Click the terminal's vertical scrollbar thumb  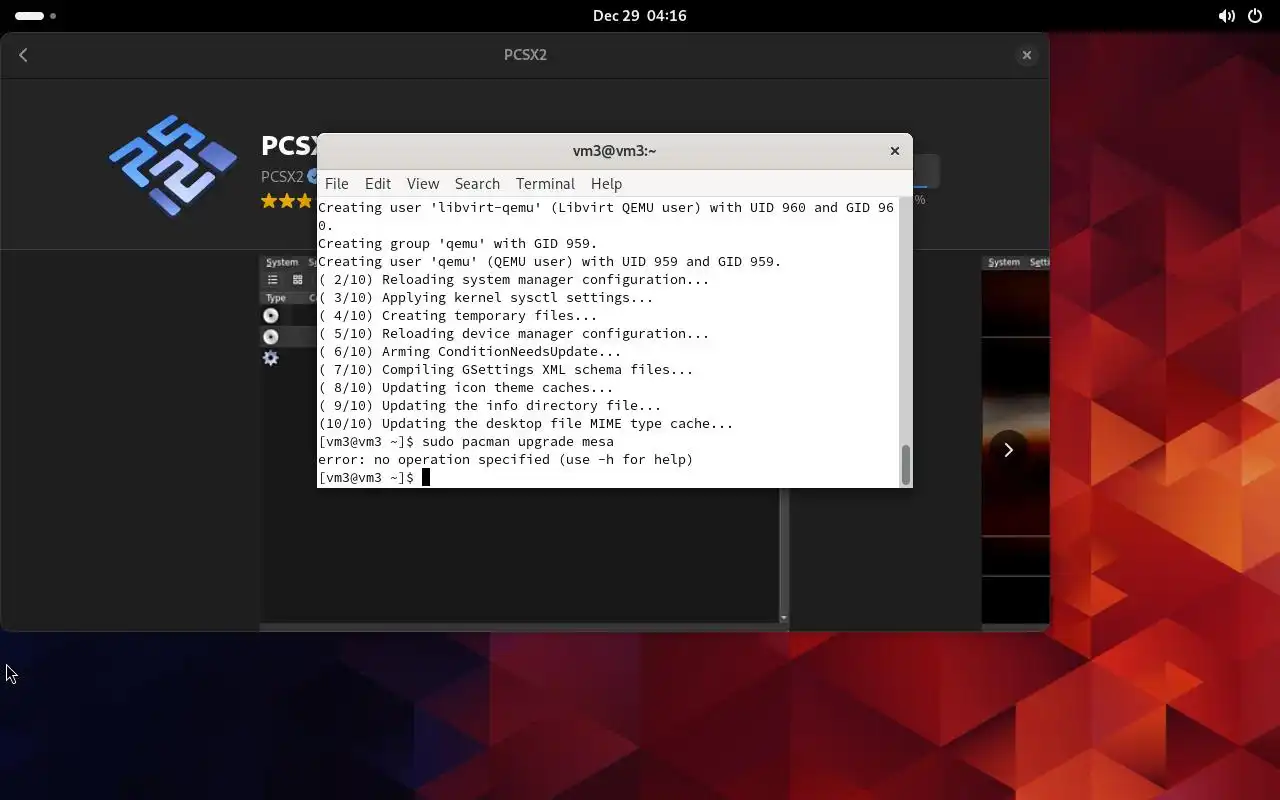pyautogui.click(x=906, y=465)
